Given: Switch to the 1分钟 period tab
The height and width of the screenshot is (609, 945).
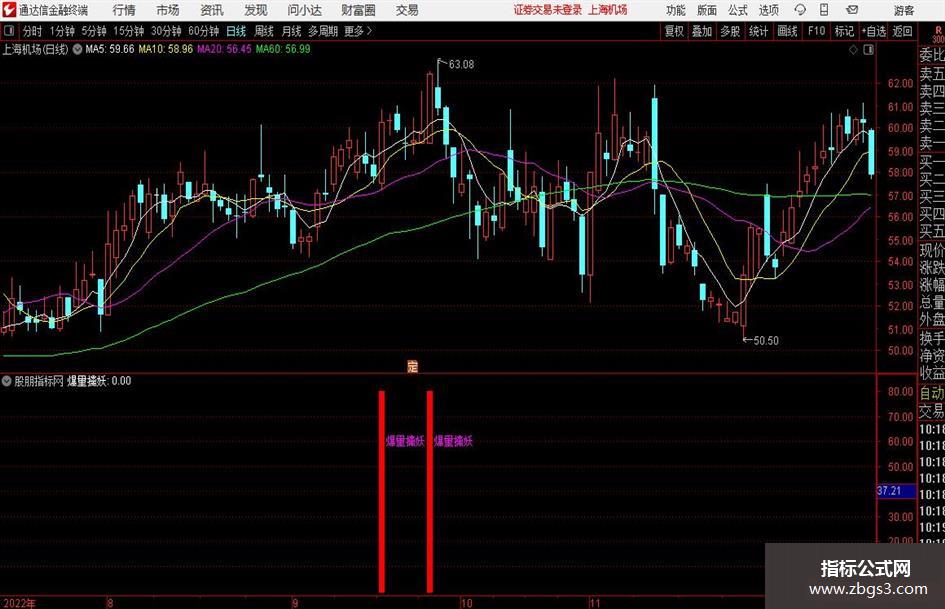Looking at the screenshot, I should [62, 31].
